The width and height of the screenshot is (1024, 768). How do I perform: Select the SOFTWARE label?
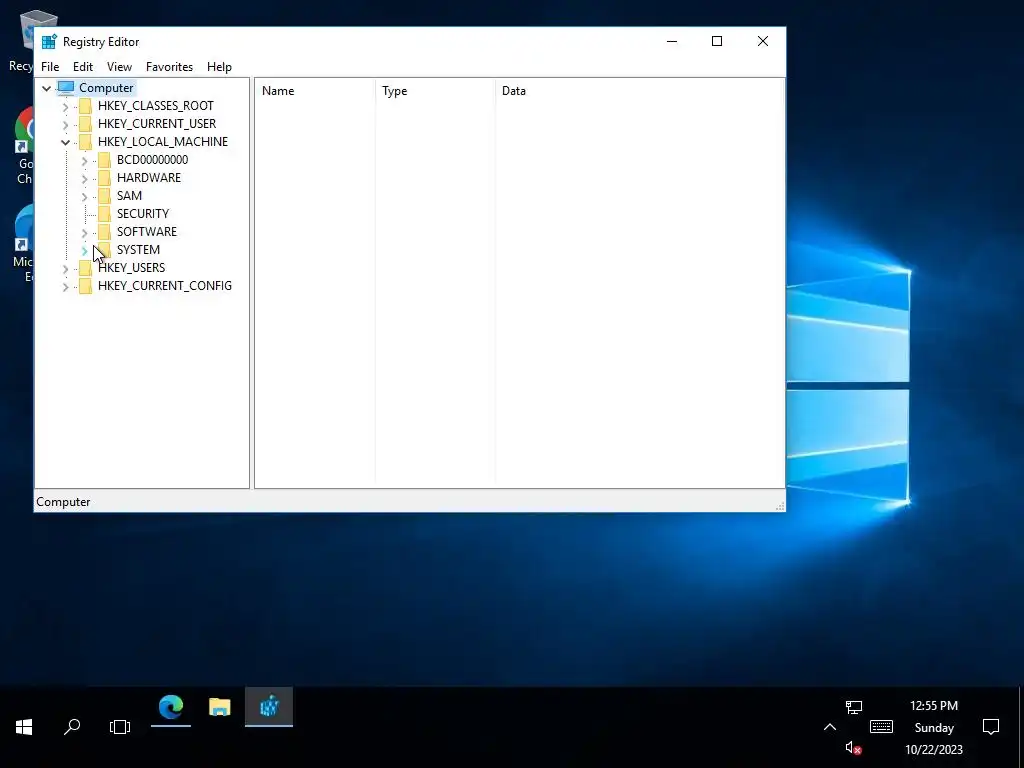[147, 231]
